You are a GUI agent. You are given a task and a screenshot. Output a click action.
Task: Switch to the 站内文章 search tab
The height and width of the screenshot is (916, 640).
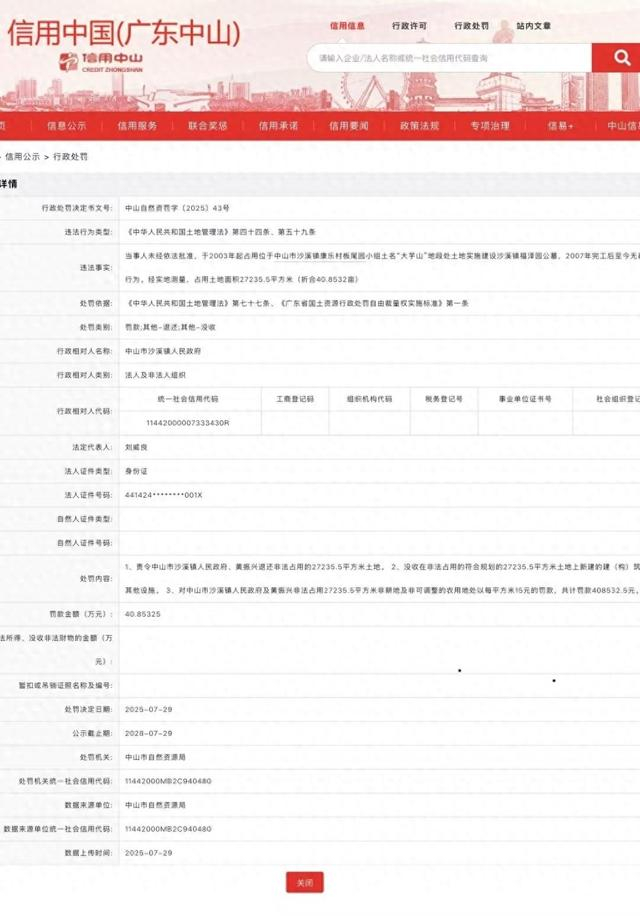(534, 26)
